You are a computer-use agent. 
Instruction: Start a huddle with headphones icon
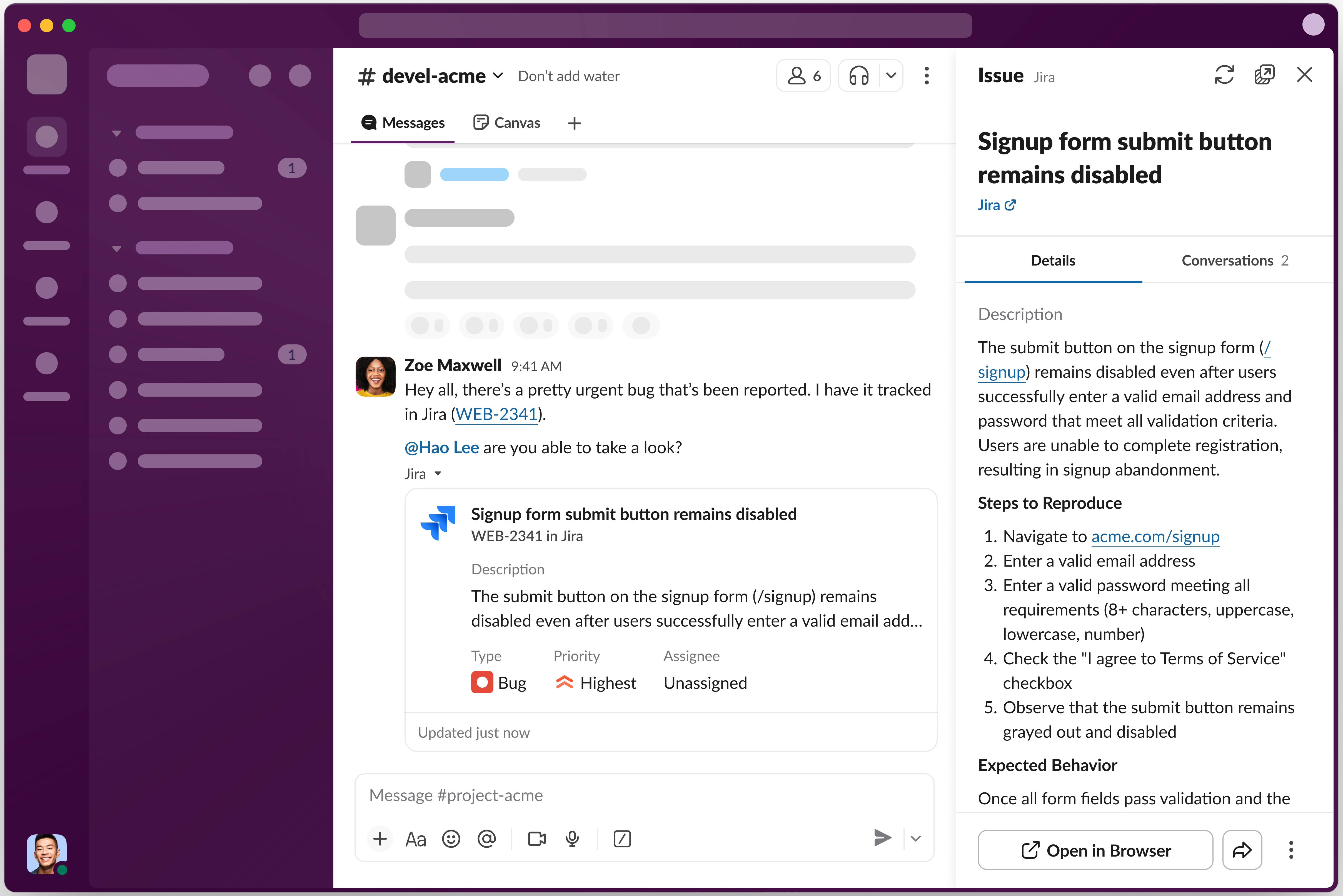858,76
